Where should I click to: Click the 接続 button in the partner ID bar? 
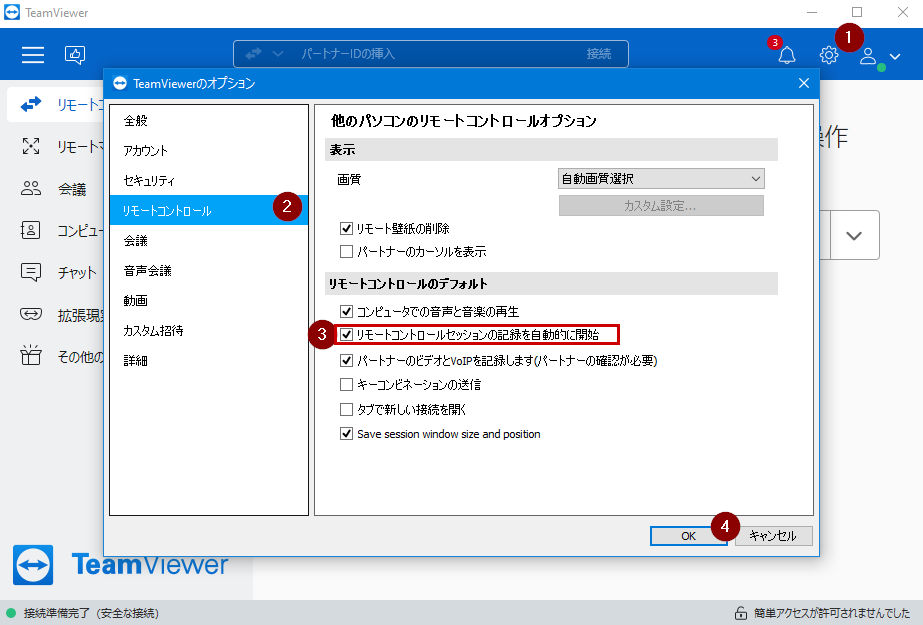pyautogui.click(x=599, y=54)
